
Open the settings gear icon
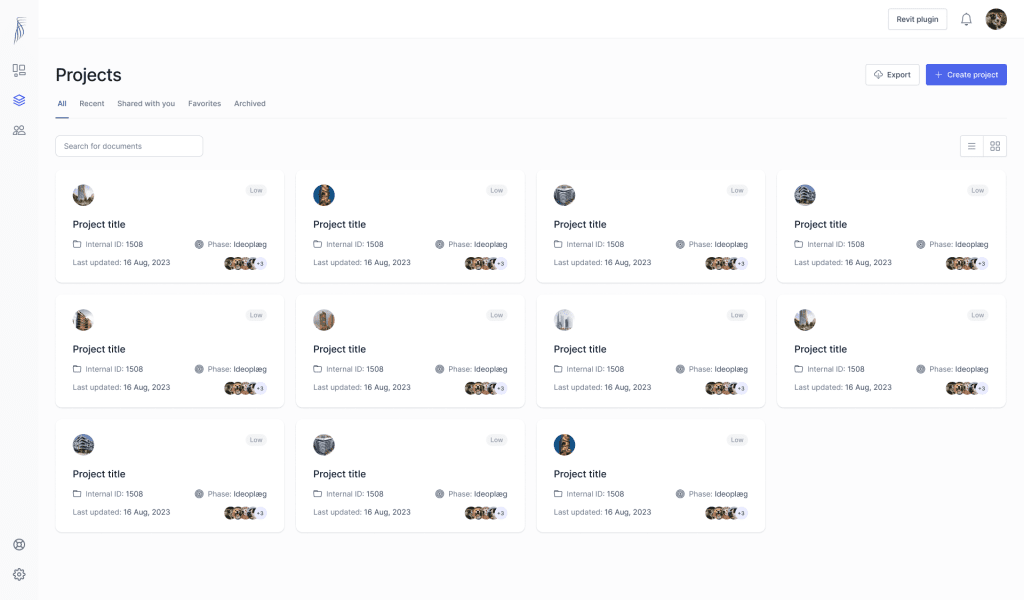pyautogui.click(x=19, y=575)
